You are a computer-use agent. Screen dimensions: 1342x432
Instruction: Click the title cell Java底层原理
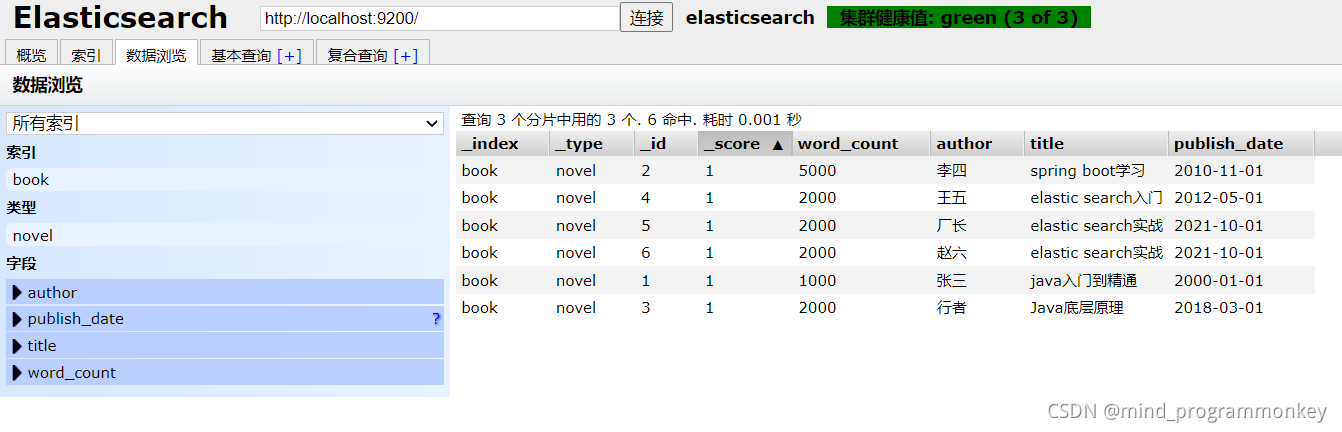pyautogui.click(x=1077, y=308)
